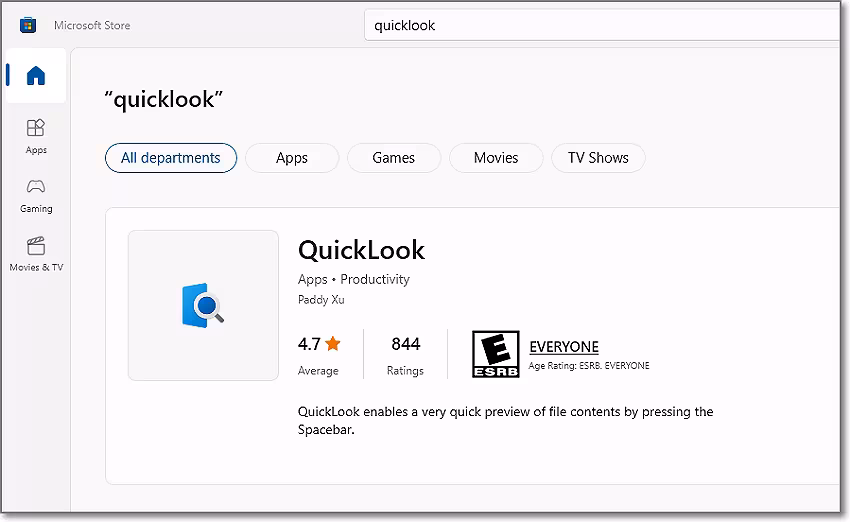
Task: Open the Apps section in sidebar
Action: 36,136
